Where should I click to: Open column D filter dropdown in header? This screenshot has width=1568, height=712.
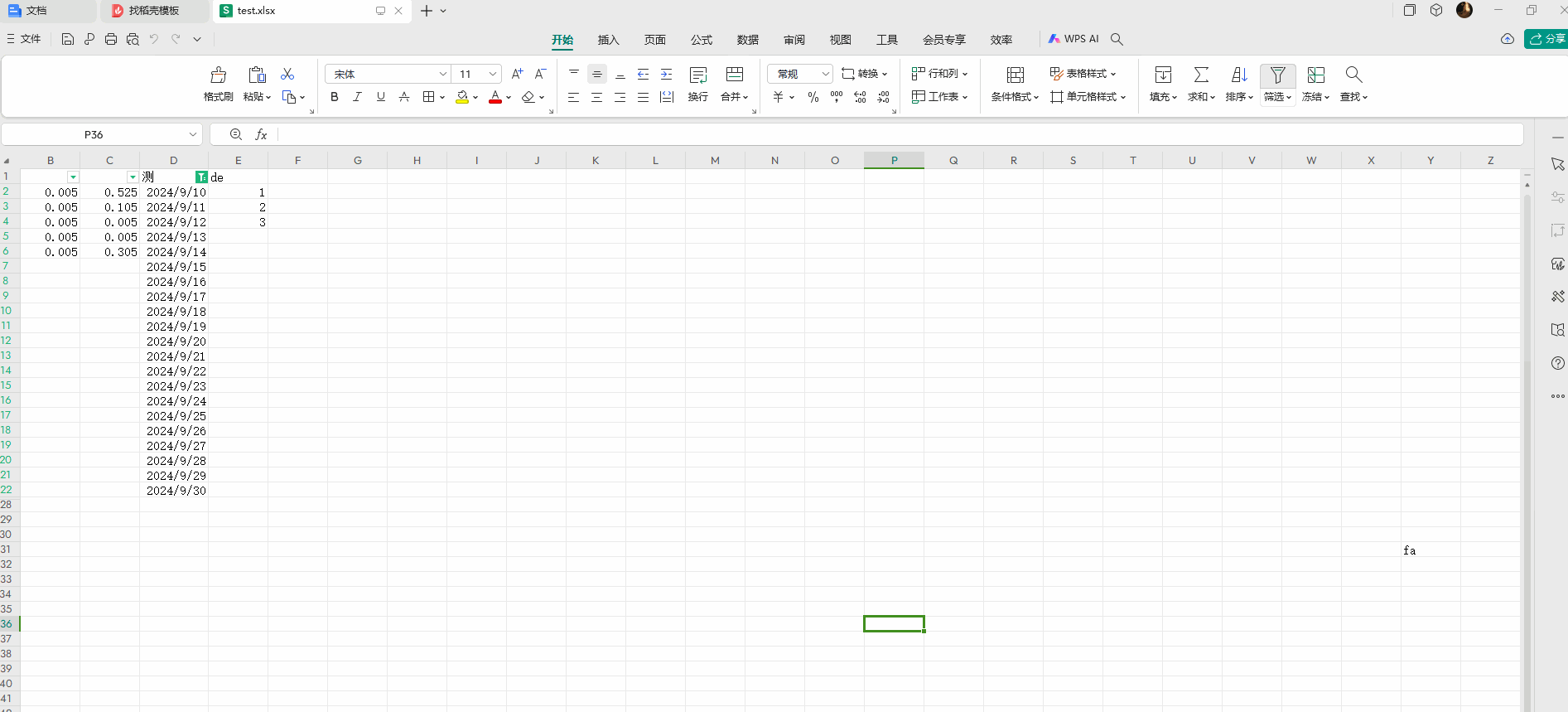click(201, 177)
